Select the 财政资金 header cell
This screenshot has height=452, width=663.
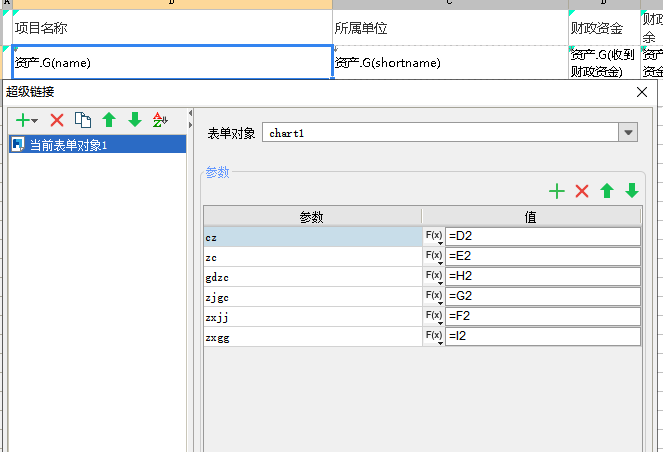point(604,28)
